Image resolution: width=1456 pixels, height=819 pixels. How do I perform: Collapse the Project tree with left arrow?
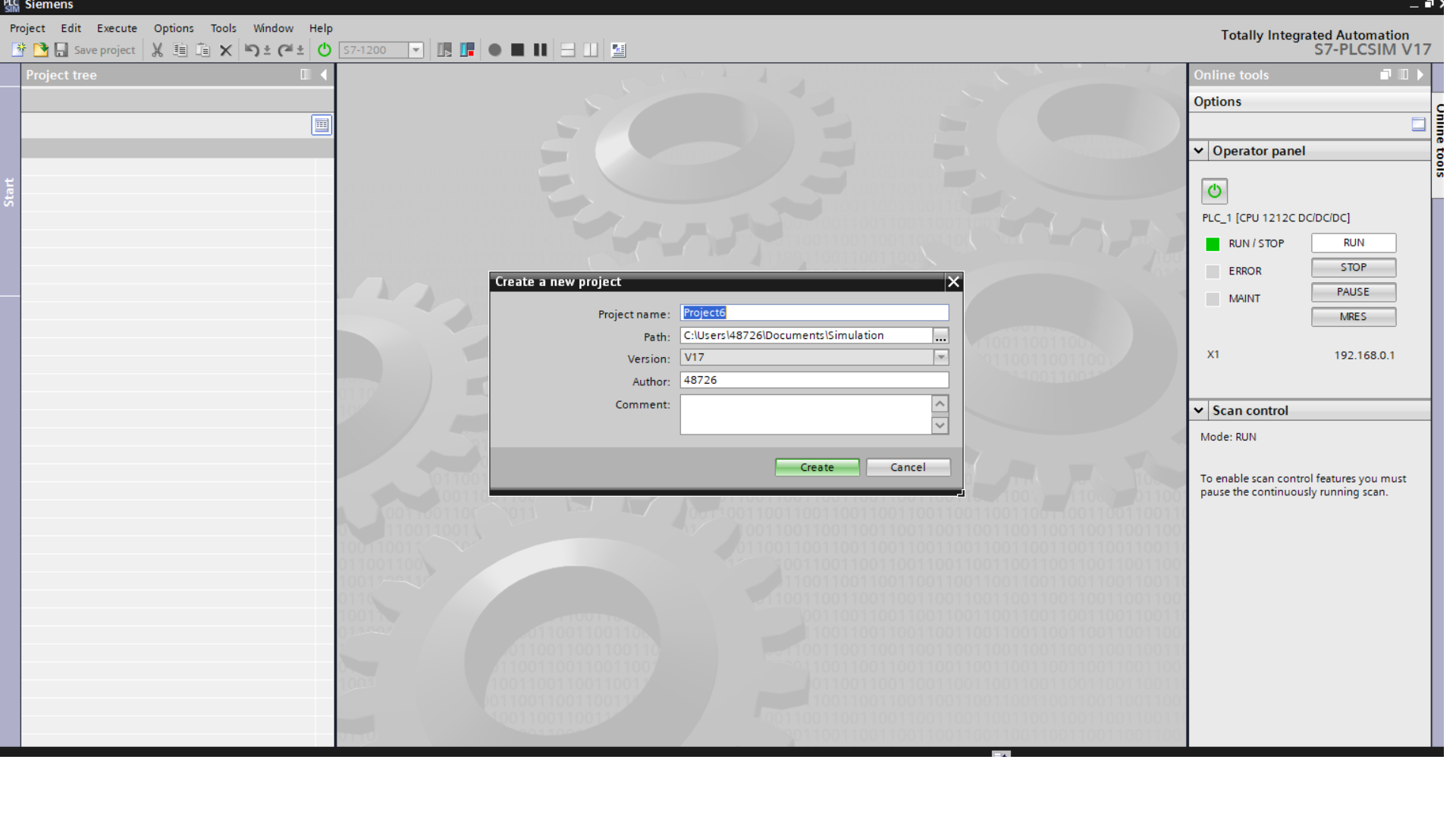click(x=324, y=74)
